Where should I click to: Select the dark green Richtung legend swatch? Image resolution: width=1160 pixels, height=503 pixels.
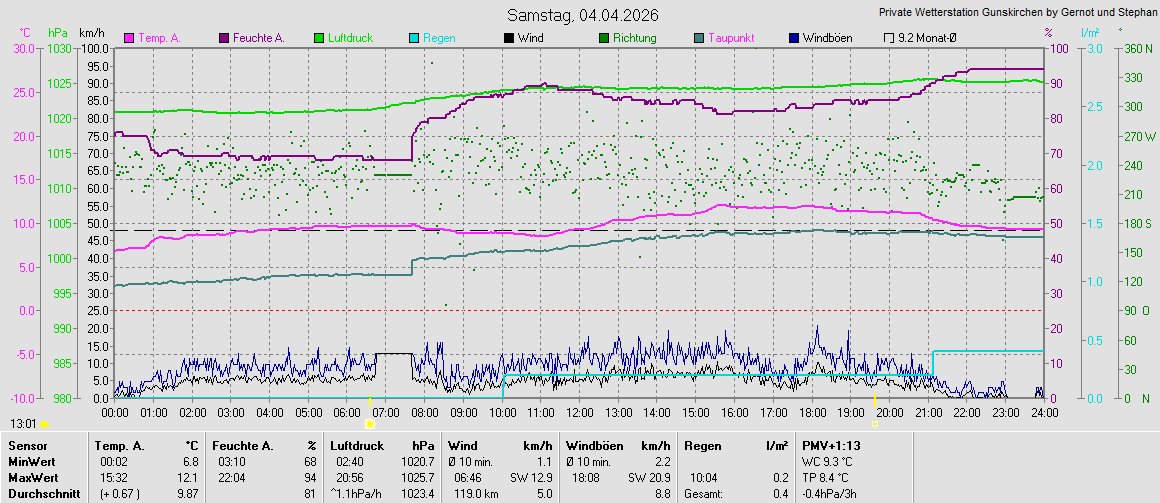point(604,38)
